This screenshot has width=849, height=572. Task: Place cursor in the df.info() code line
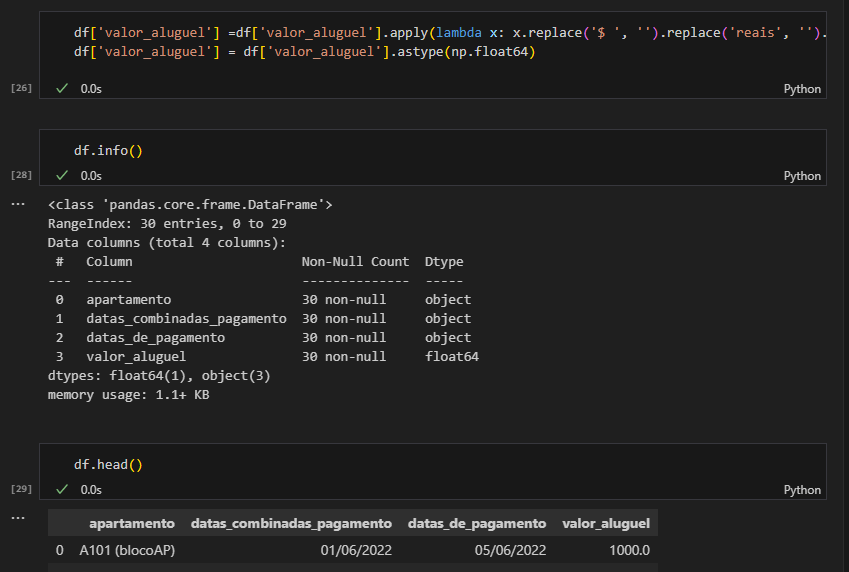click(x=108, y=151)
